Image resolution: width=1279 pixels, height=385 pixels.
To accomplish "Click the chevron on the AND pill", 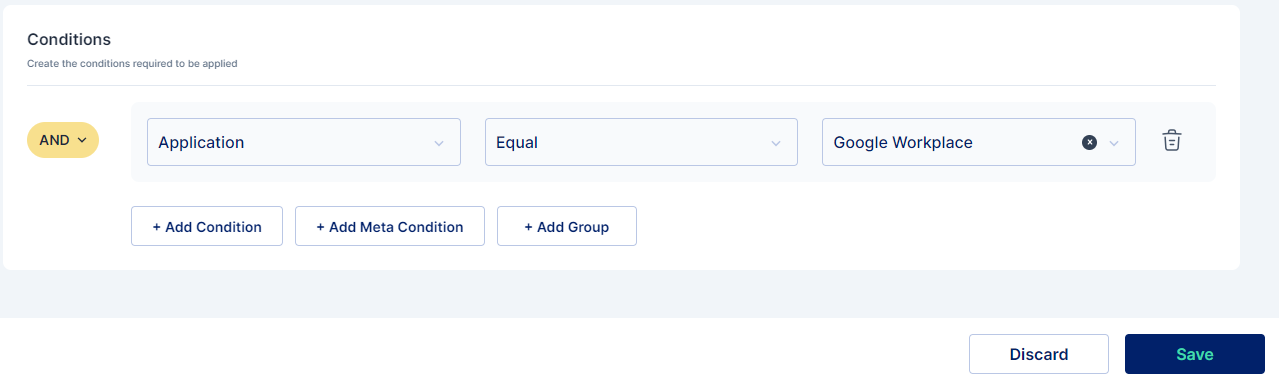I will [82, 140].
